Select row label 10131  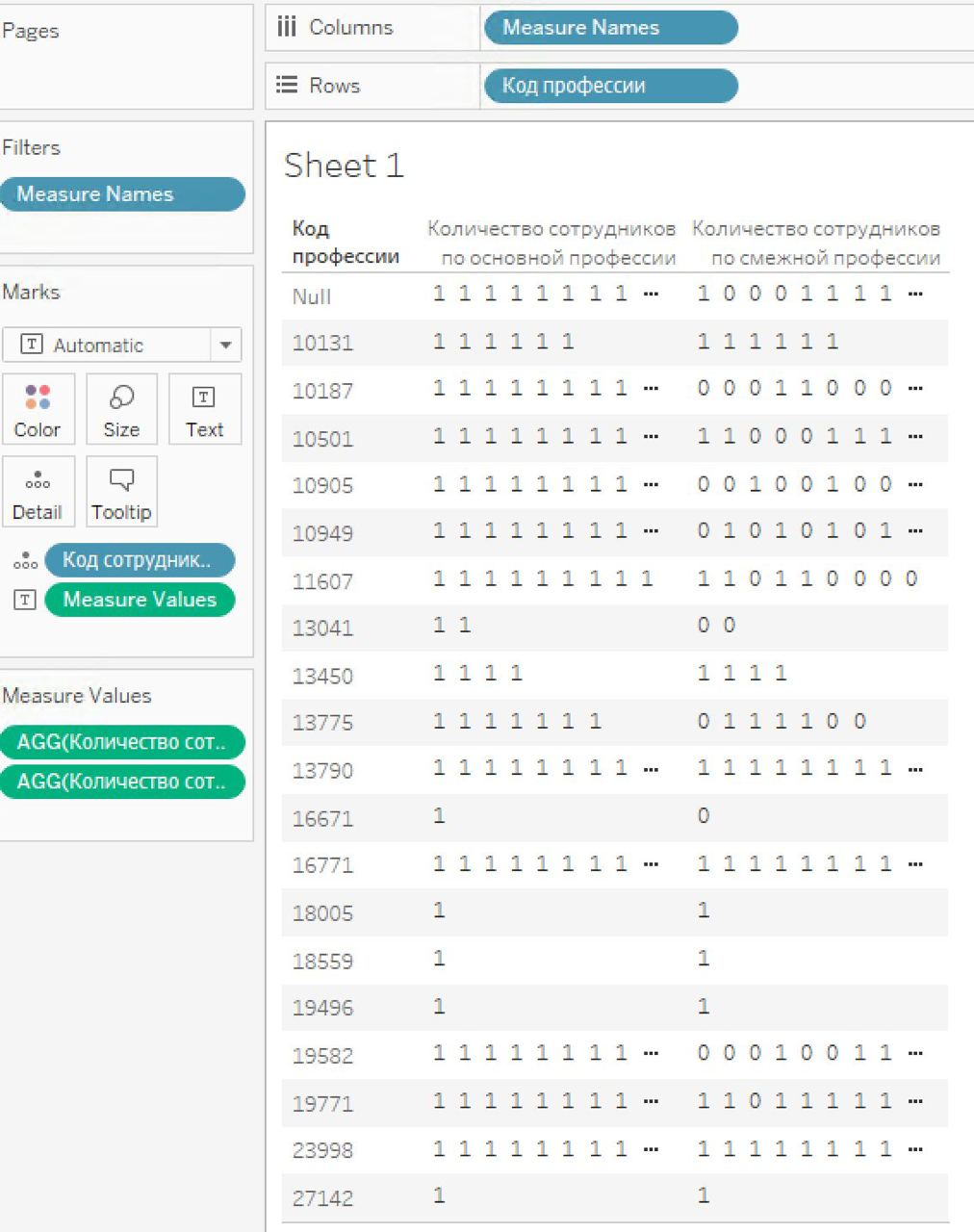pyautogui.click(x=322, y=343)
